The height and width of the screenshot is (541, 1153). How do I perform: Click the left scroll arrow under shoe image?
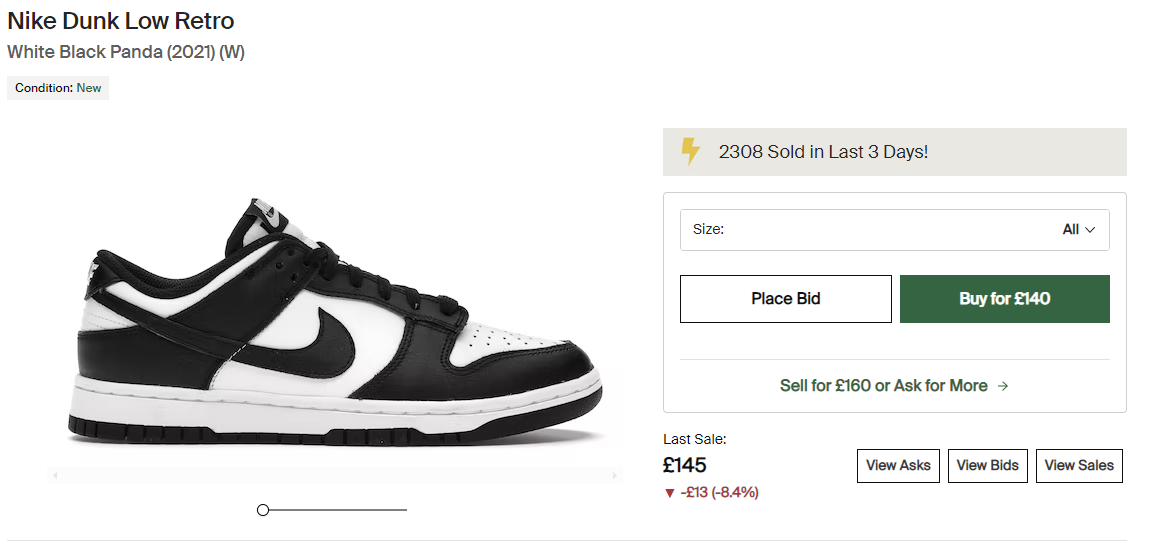[56, 475]
